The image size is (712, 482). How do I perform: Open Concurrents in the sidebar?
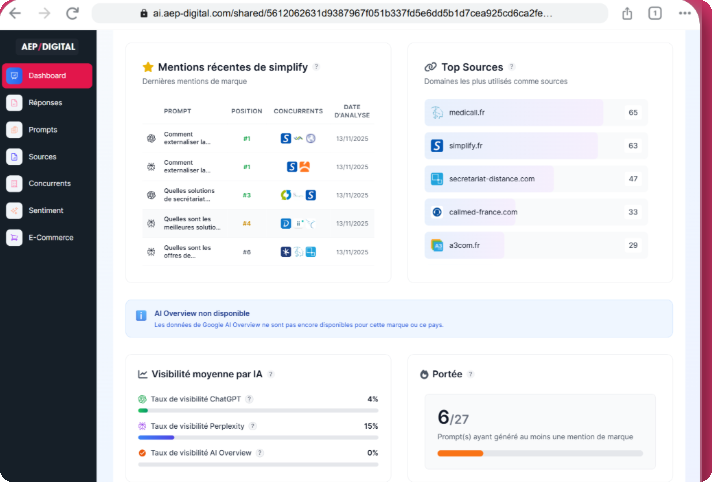[47, 184]
